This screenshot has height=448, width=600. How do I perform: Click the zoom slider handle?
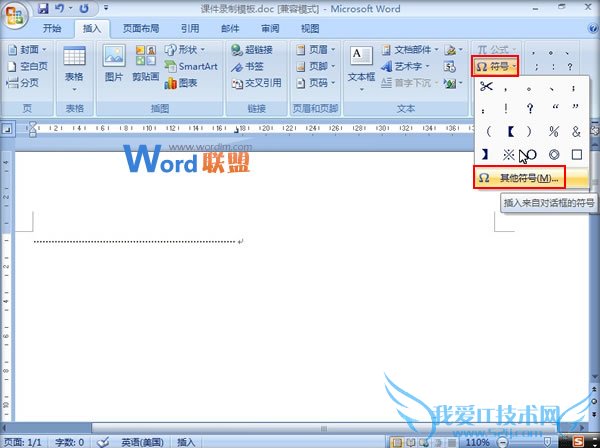coord(548,443)
